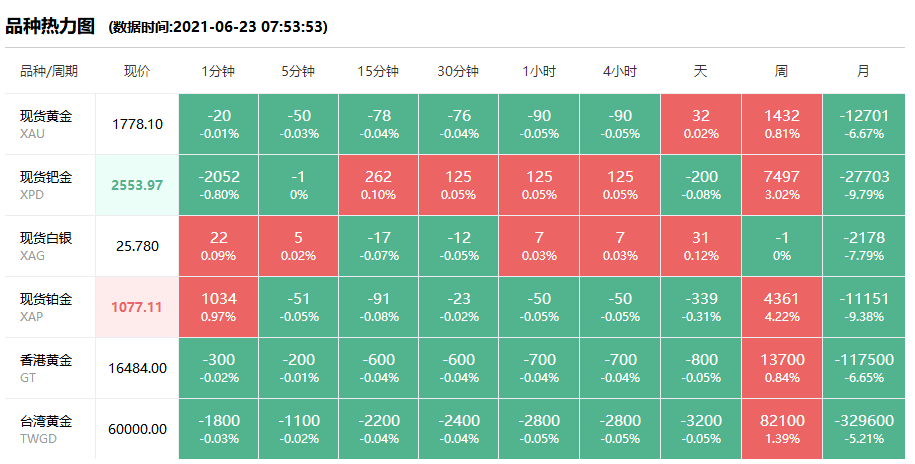Click the 月 column header
Viewport: 915px width, 464px height.
[x=863, y=72]
